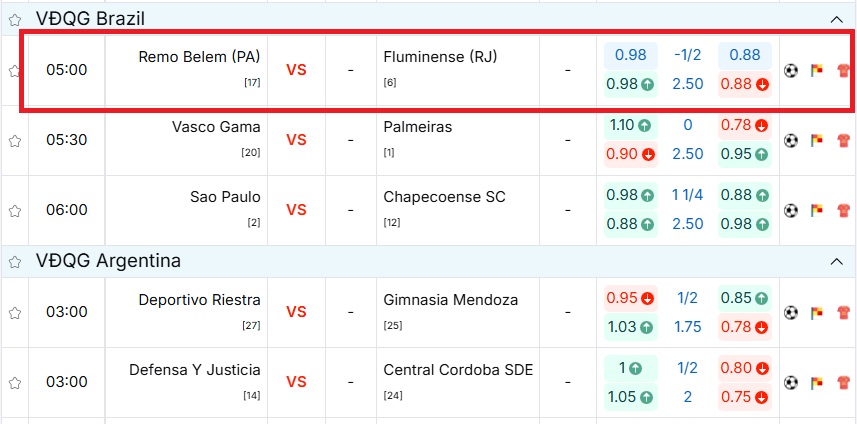
Task: Click the red jersey icon for Remo Belem match
Action: [x=842, y=71]
